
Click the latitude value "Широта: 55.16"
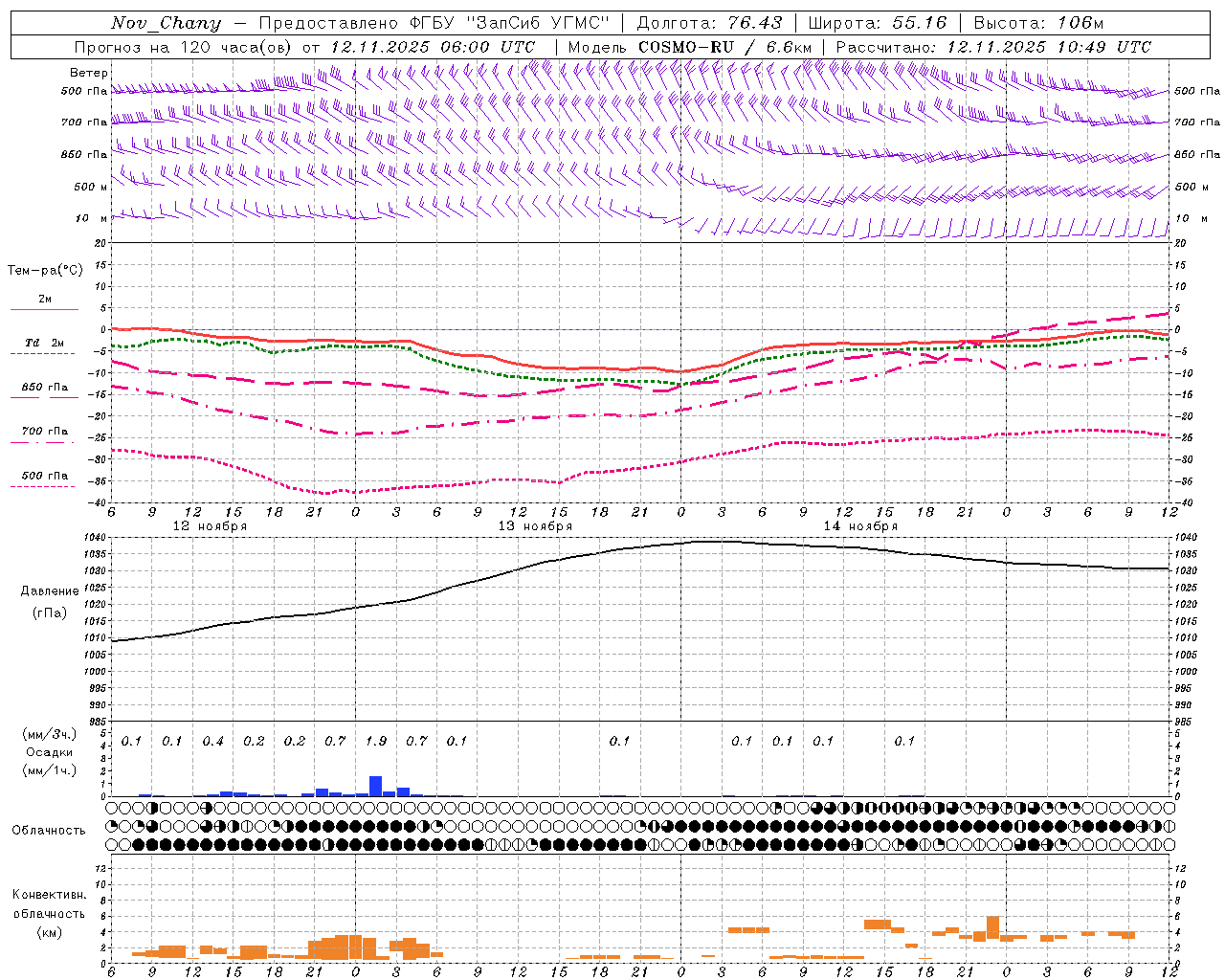click(878, 23)
